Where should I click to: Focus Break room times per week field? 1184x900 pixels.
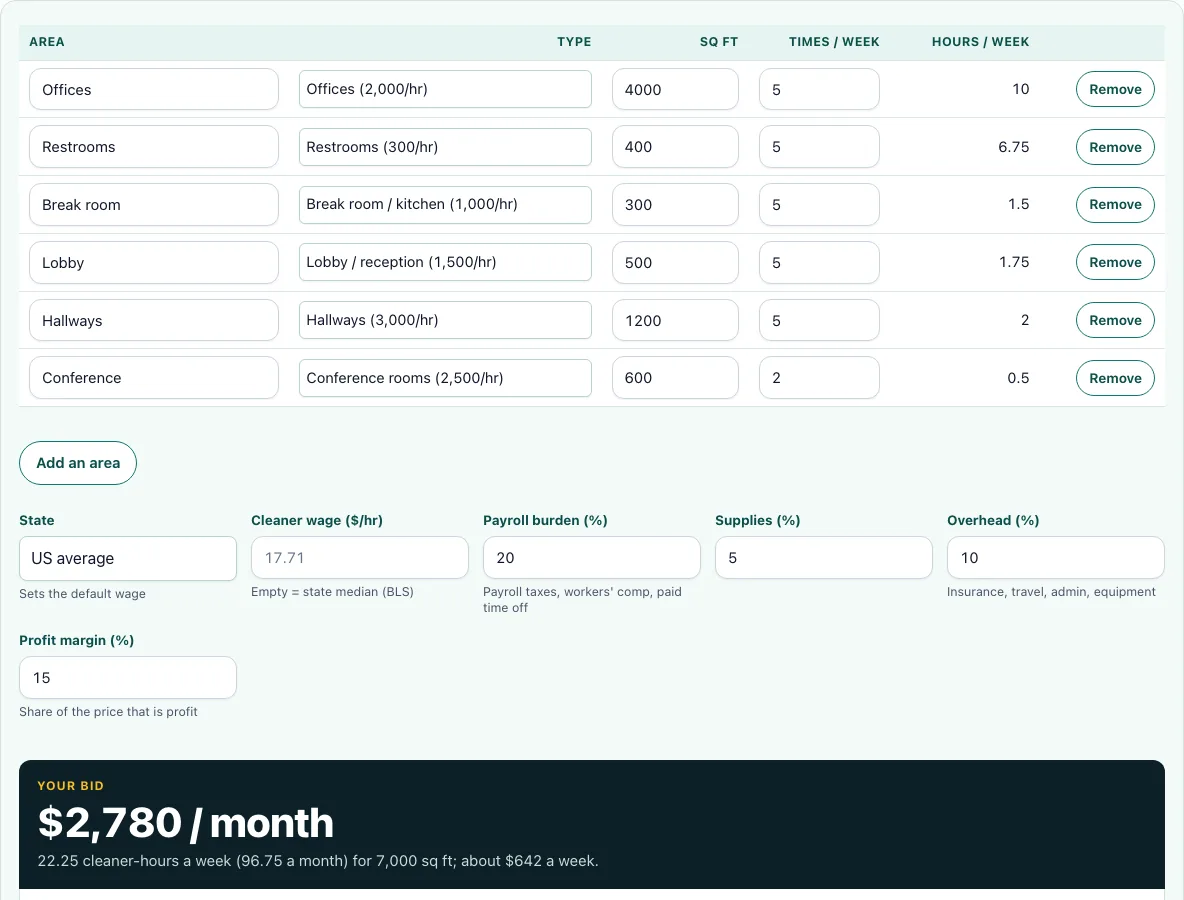819,205
